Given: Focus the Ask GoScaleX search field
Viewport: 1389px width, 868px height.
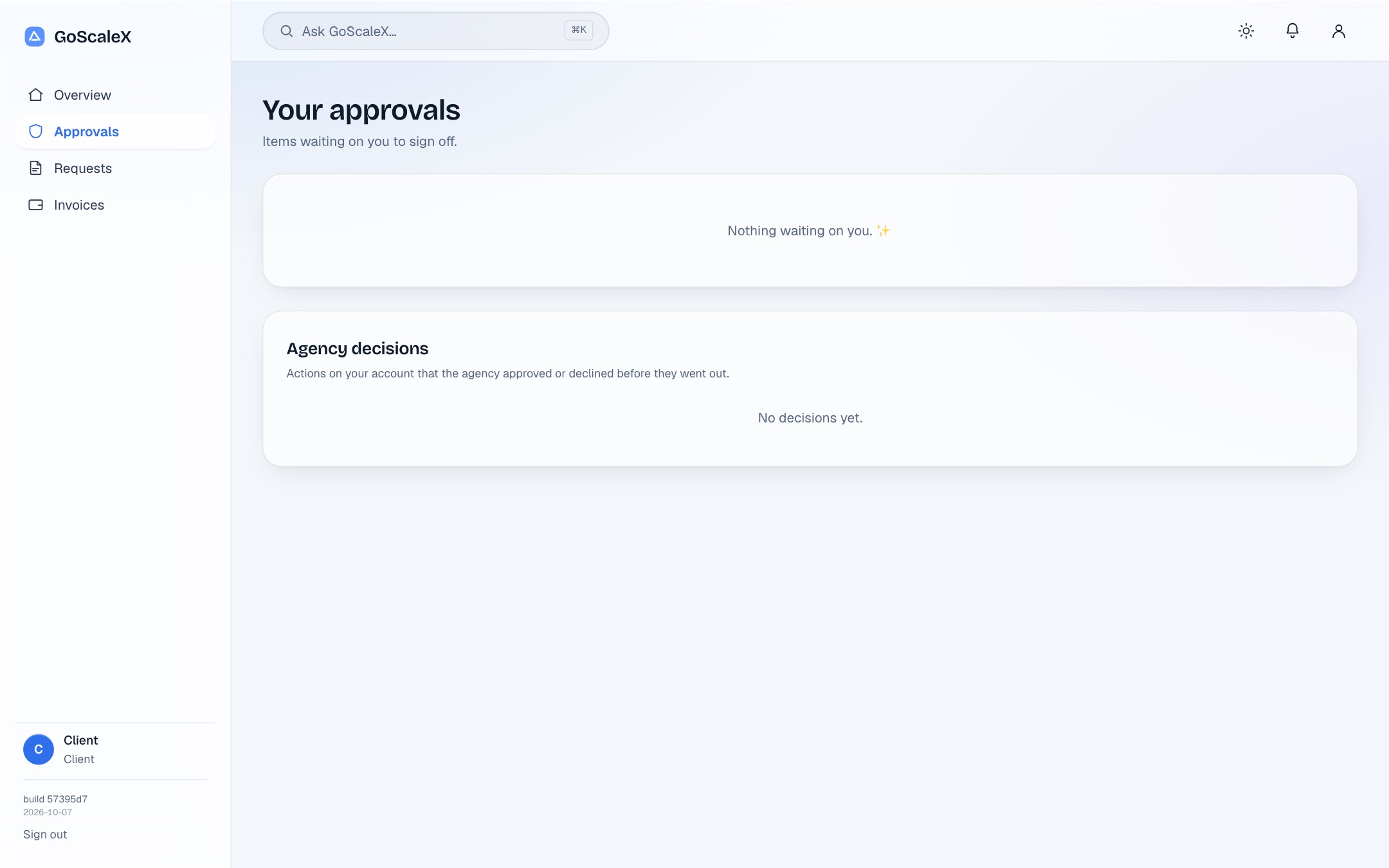Looking at the screenshot, I should pos(435,31).
